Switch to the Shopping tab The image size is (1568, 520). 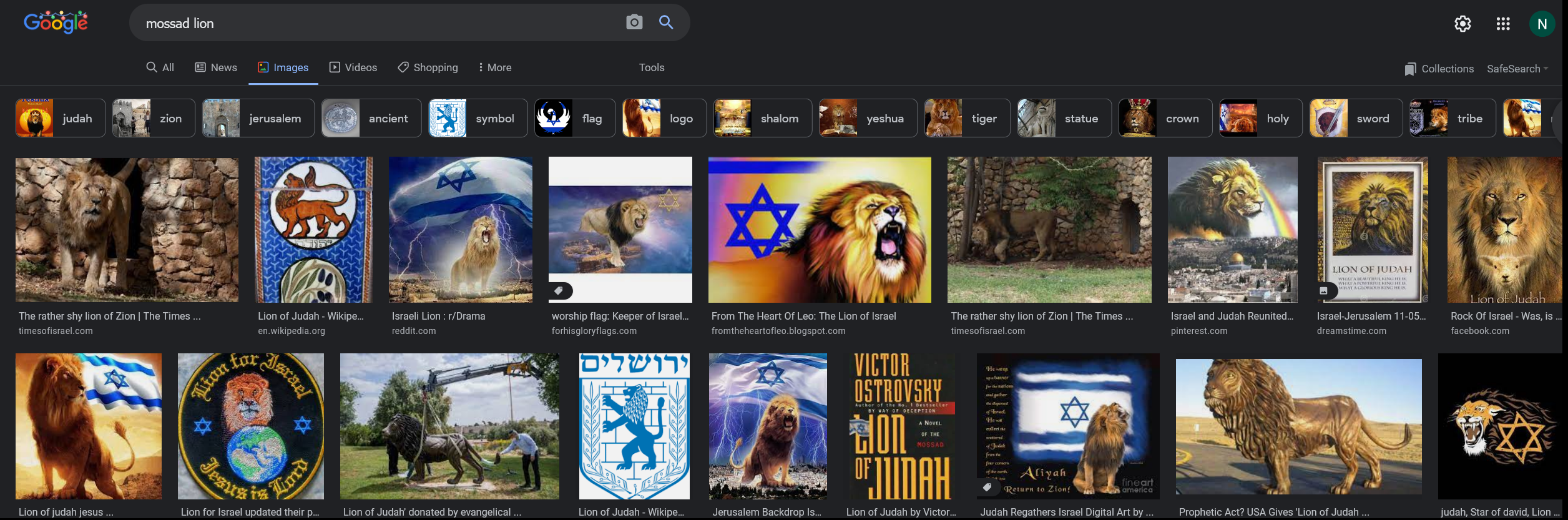428,67
